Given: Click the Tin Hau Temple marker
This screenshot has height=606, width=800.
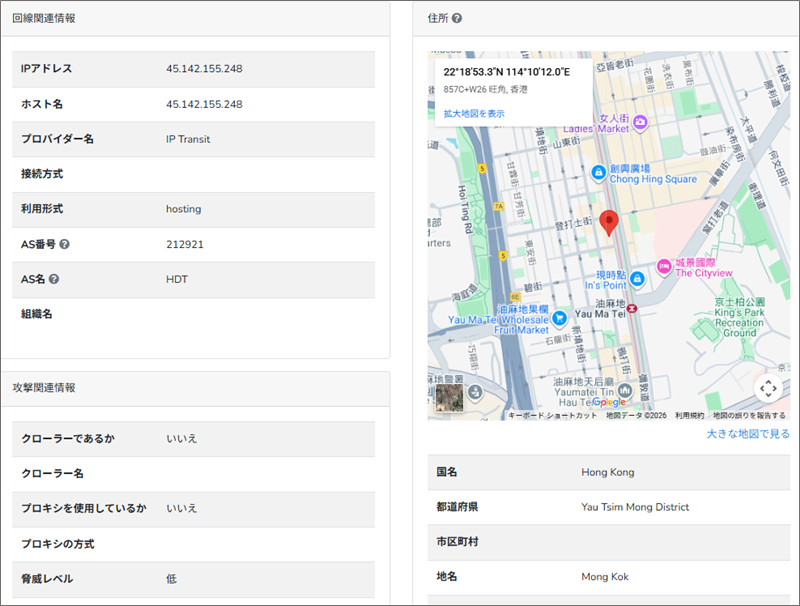Looking at the screenshot, I should pyautogui.click(x=625, y=389).
